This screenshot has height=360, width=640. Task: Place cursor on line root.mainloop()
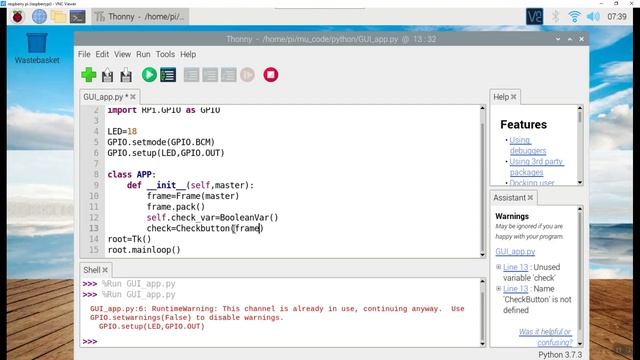click(x=144, y=250)
